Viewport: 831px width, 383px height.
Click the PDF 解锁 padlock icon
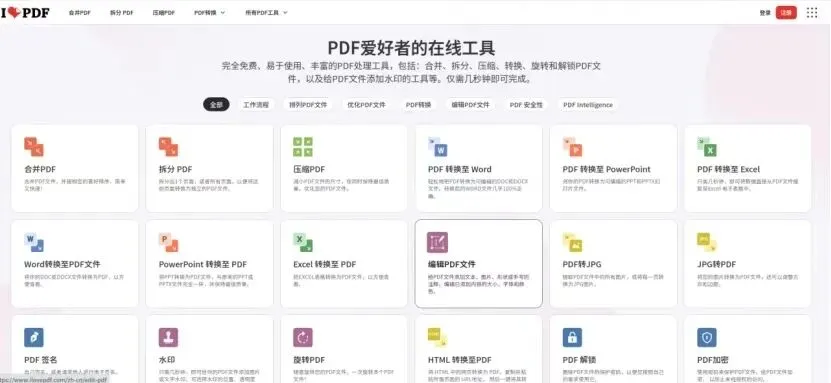pos(572,337)
